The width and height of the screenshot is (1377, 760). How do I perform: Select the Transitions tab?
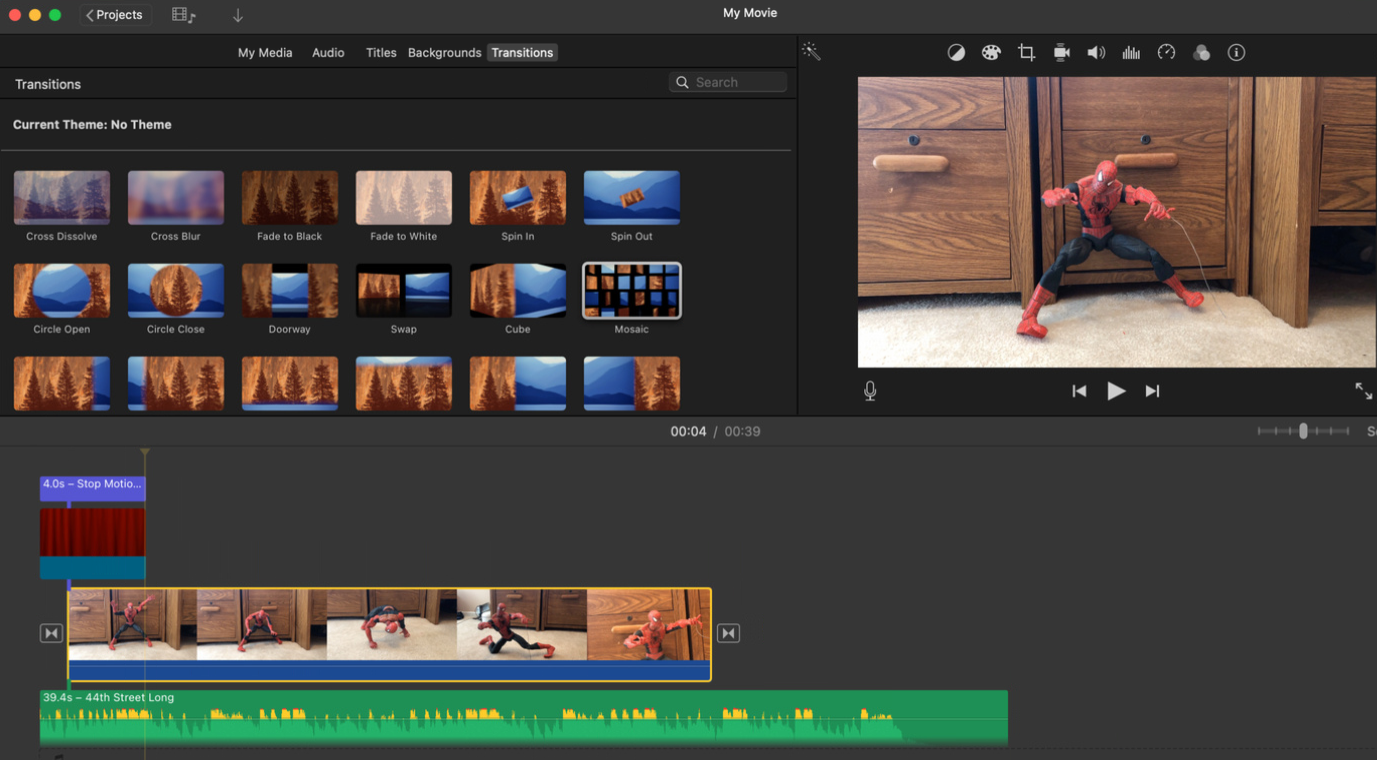[522, 53]
